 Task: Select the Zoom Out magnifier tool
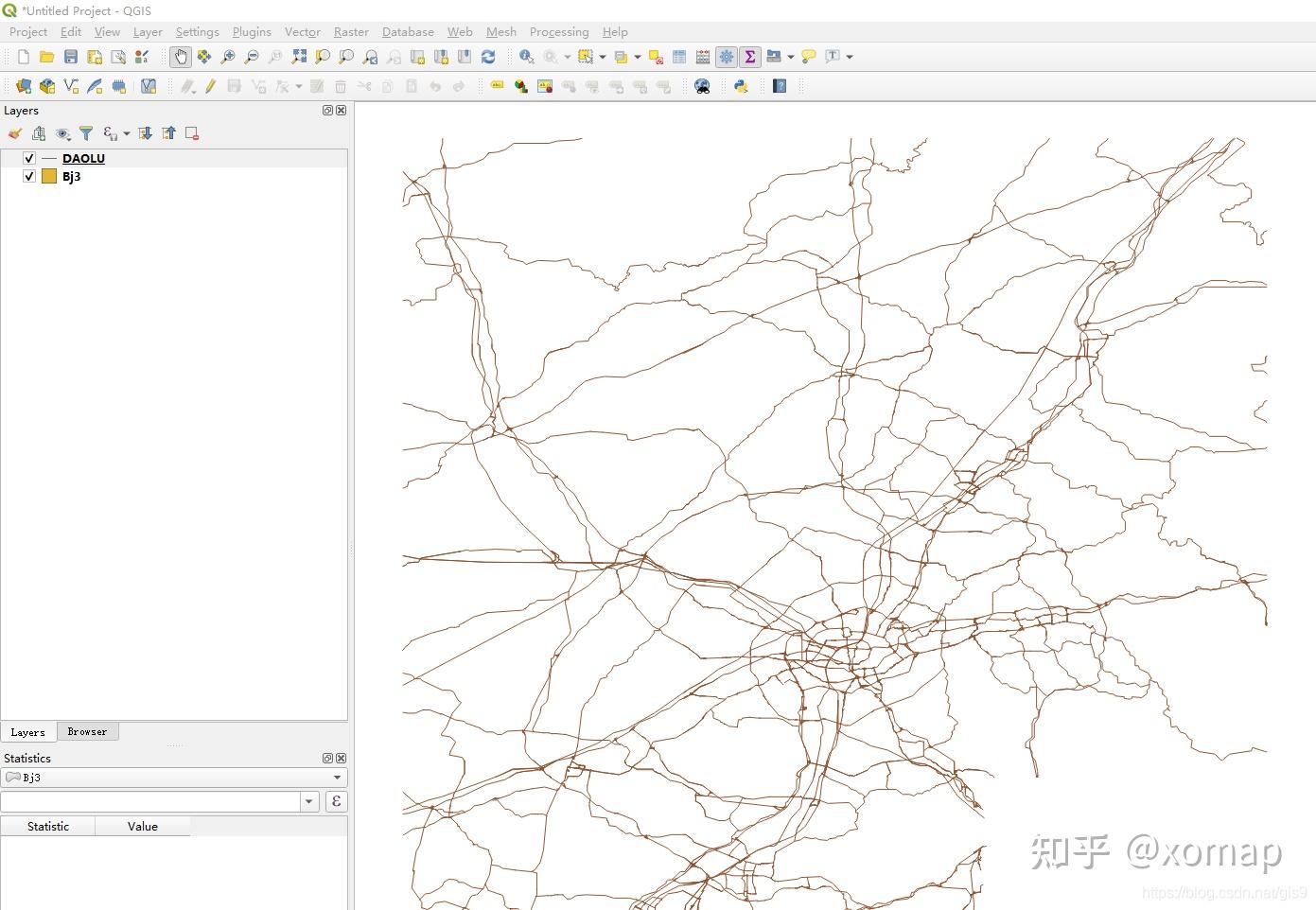252,57
